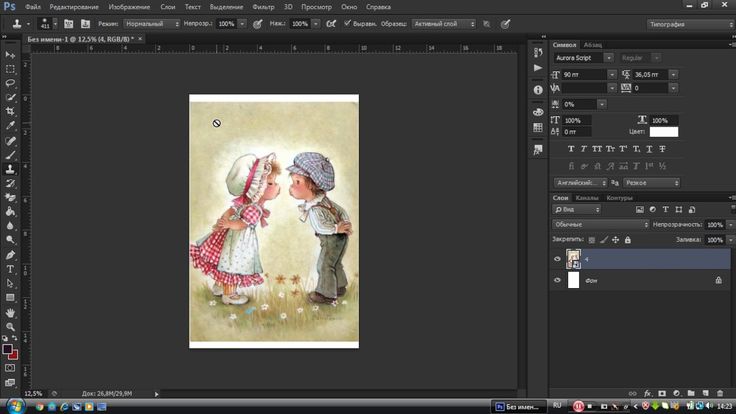Click the layer 4 thumbnail
The height and width of the screenshot is (414, 736).
pos(573,259)
